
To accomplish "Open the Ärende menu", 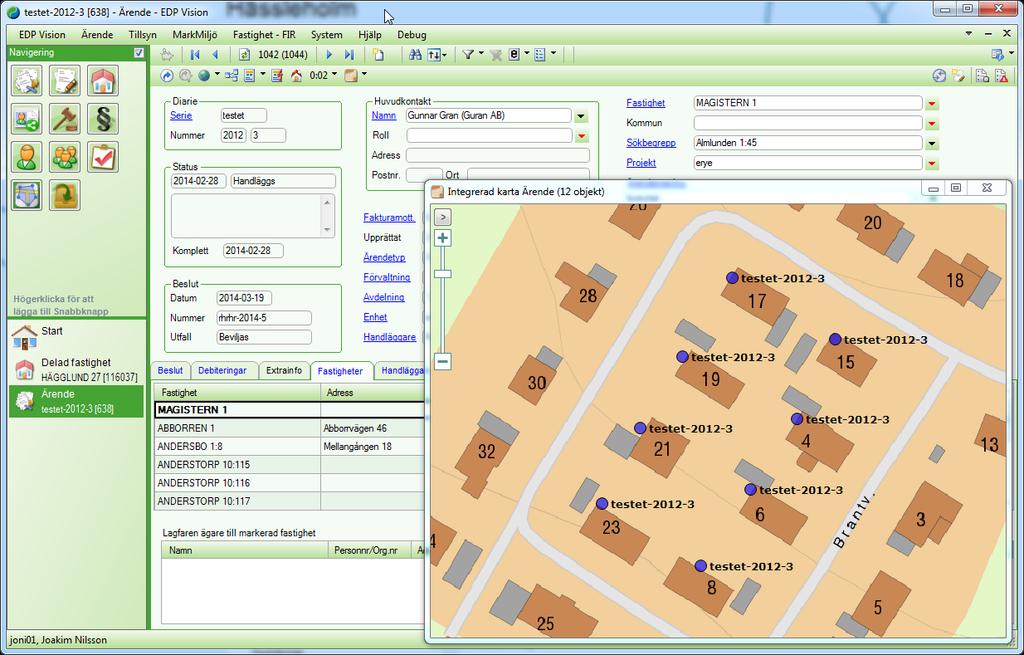I will [x=97, y=35].
